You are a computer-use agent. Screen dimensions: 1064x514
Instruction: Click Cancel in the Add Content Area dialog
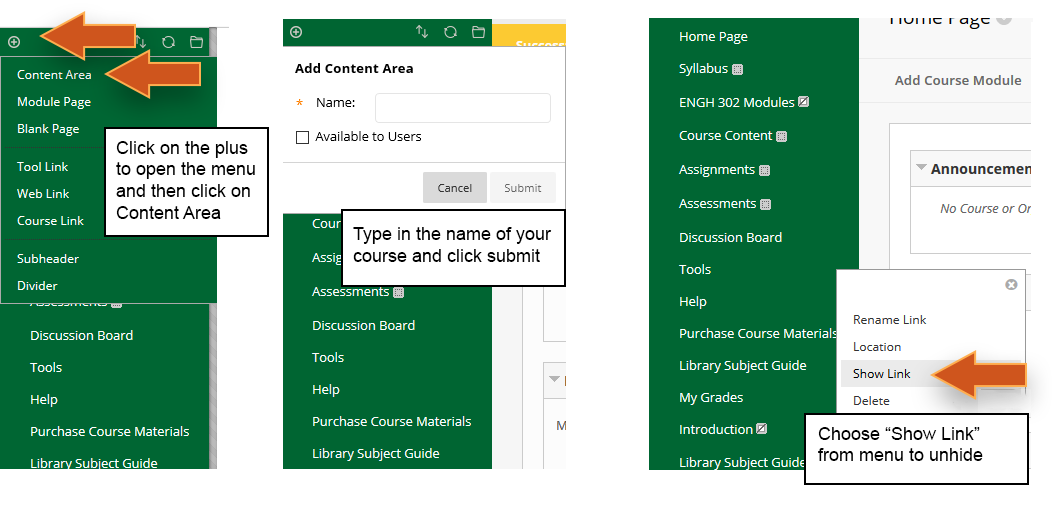455,187
